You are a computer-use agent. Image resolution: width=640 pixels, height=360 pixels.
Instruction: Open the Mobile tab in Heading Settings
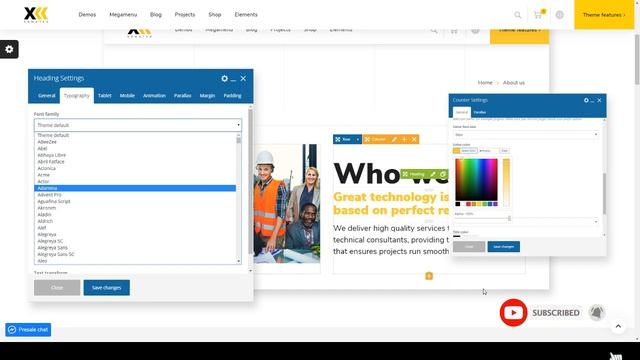click(x=127, y=96)
